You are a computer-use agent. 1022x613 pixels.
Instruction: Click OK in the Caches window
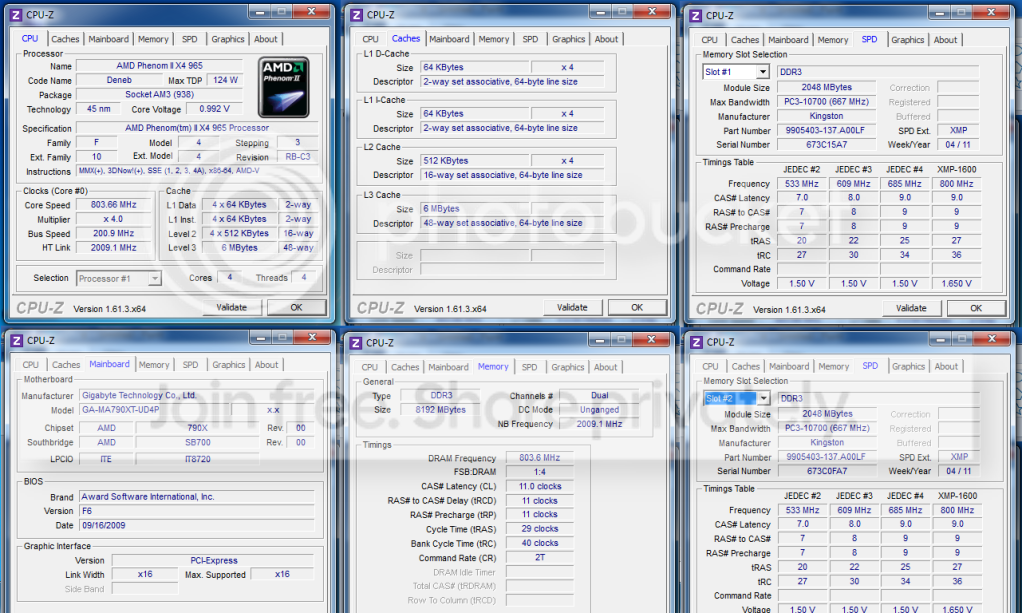click(x=637, y=307)
